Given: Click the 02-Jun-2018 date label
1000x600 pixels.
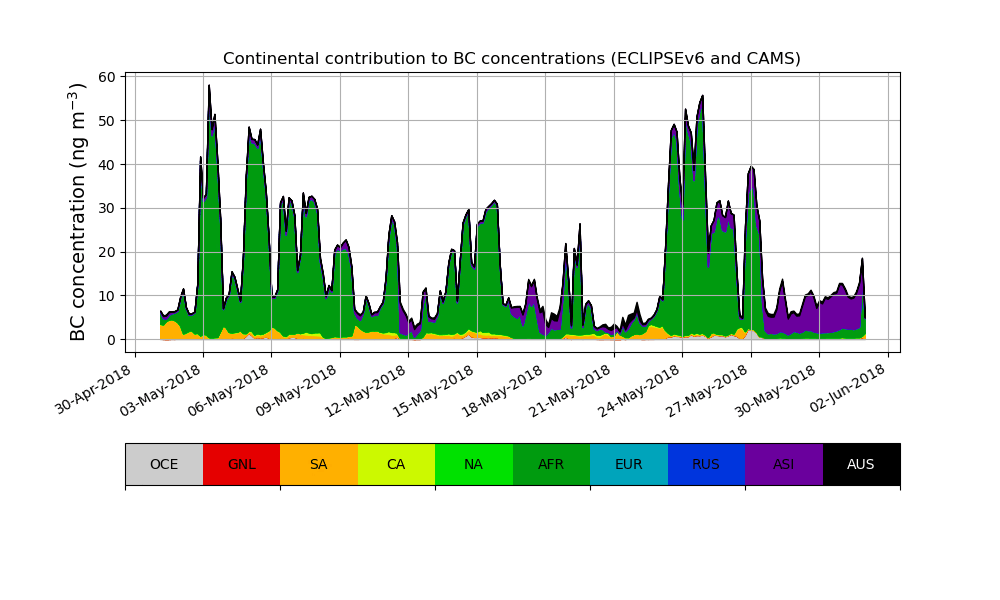Looking at the screenshot, I should tap(848, 389).
